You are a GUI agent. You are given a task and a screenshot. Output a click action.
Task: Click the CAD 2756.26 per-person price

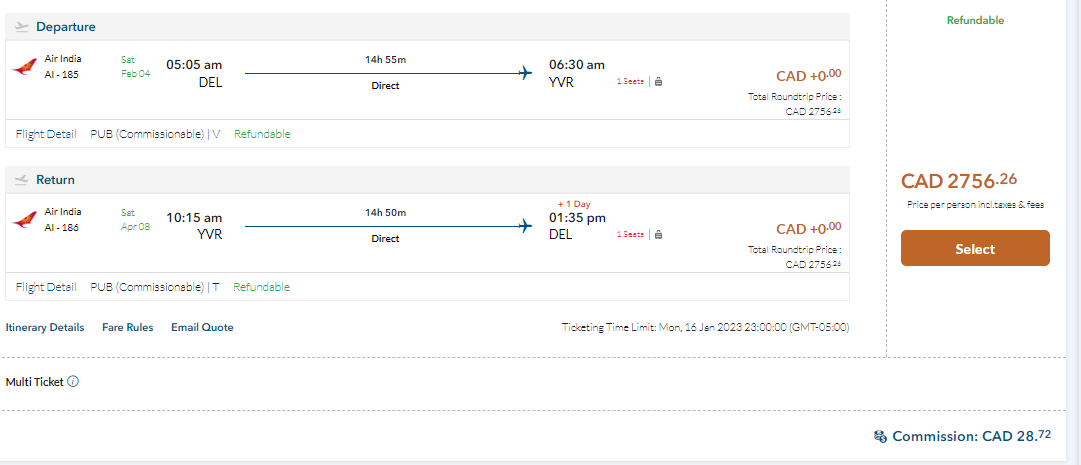coord(958,181)
